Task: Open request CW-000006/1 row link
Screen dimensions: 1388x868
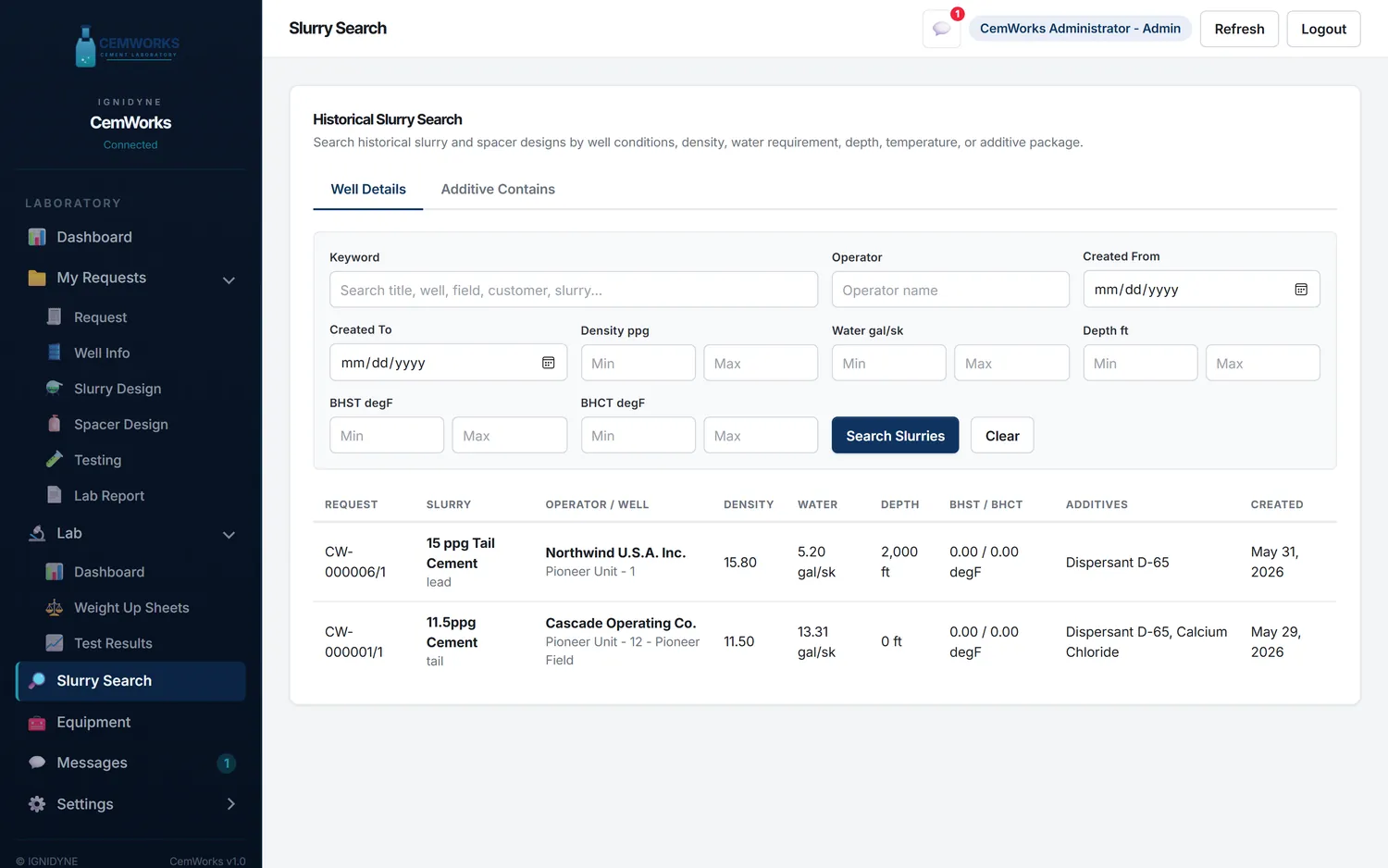Action: (x=355, y=562)
